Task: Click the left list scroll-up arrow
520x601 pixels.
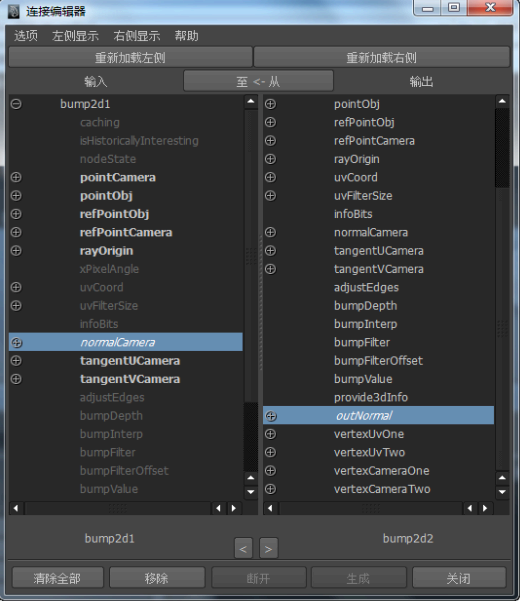Action: coord(251,102)
